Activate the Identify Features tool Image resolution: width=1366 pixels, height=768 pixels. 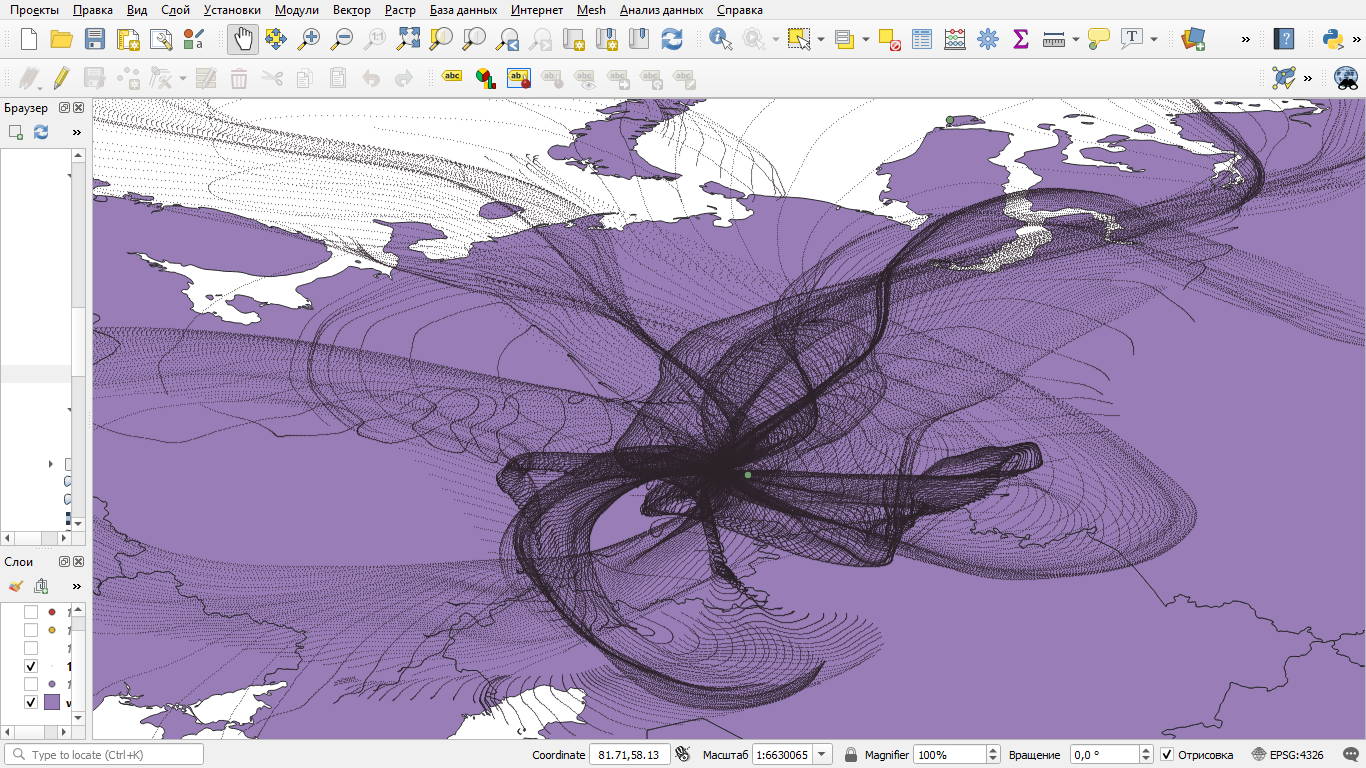(720, 39)
